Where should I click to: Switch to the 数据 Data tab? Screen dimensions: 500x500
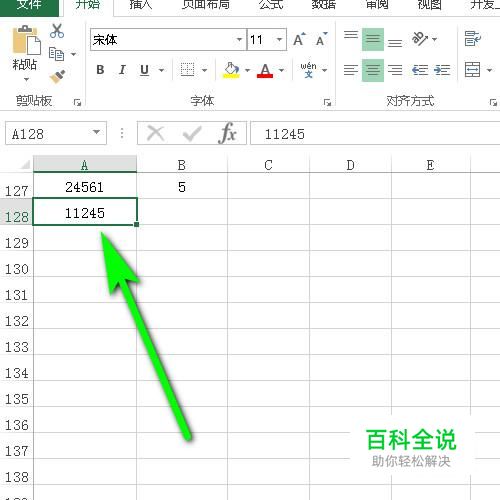[x=324, y=5]
